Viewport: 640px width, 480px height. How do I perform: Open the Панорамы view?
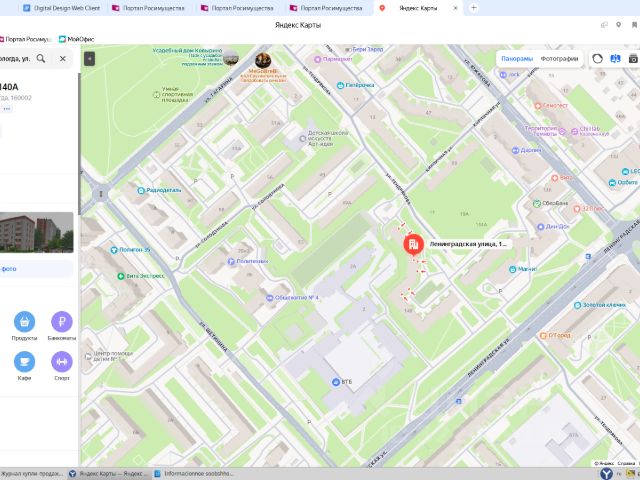click(x=517, y=59)
